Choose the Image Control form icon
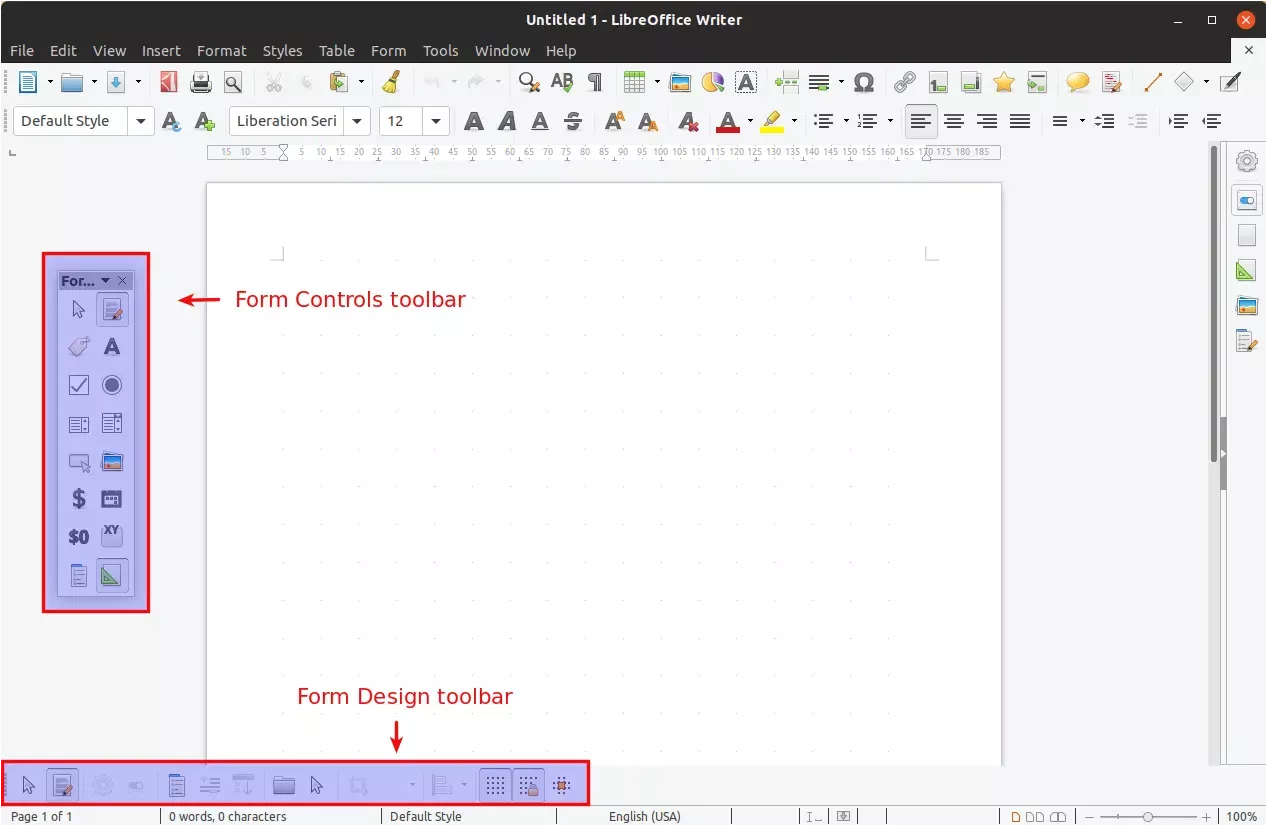This screenshot has height=825, width=1266. 112,461
